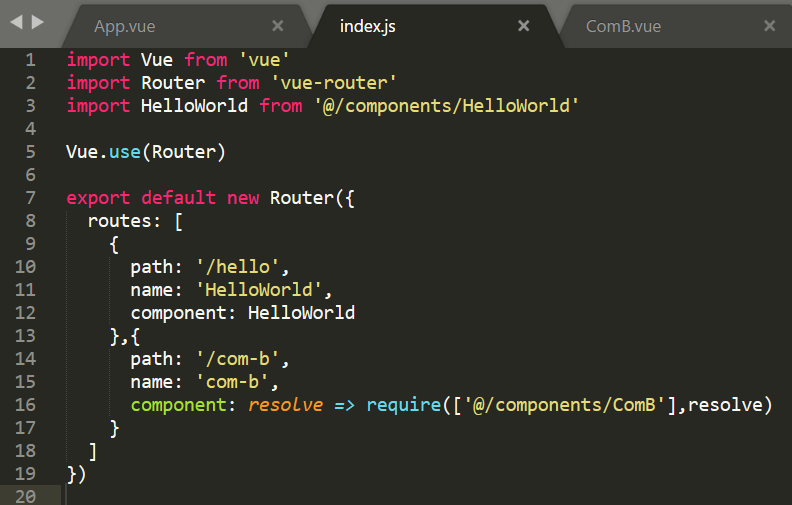Click the 'vue-router' string
The height and width of the screenshot is (505, 792).
[333, 83]
